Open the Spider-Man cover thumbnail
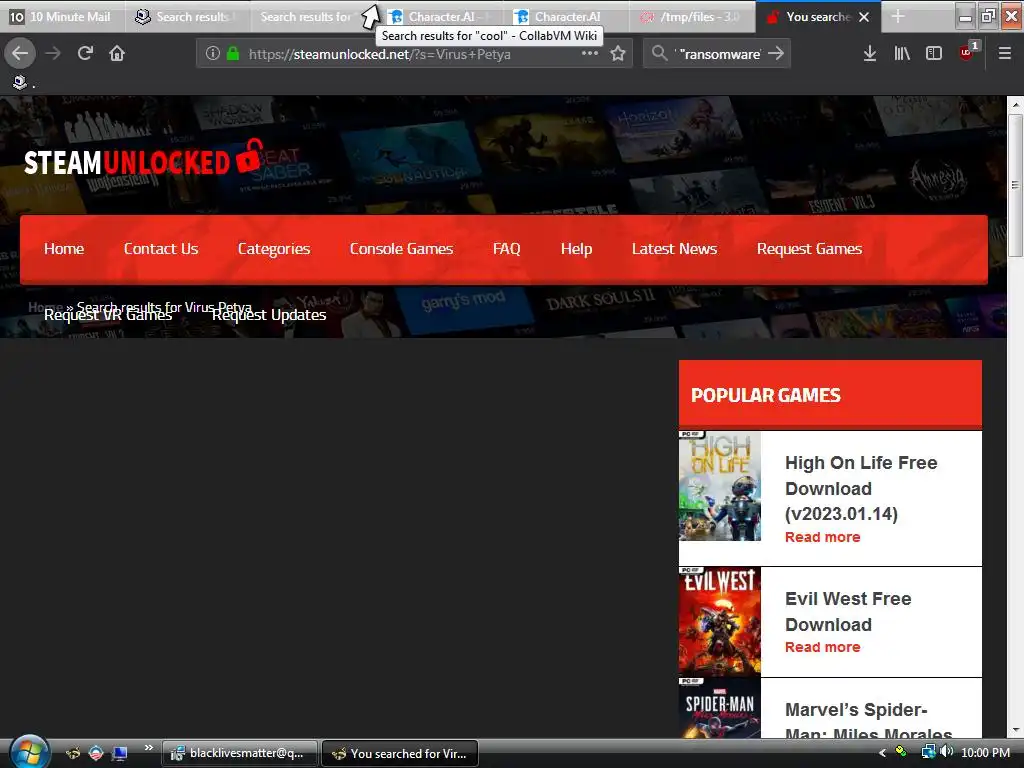Viewport: 1024px width, 768px height. tap(720, 708)
